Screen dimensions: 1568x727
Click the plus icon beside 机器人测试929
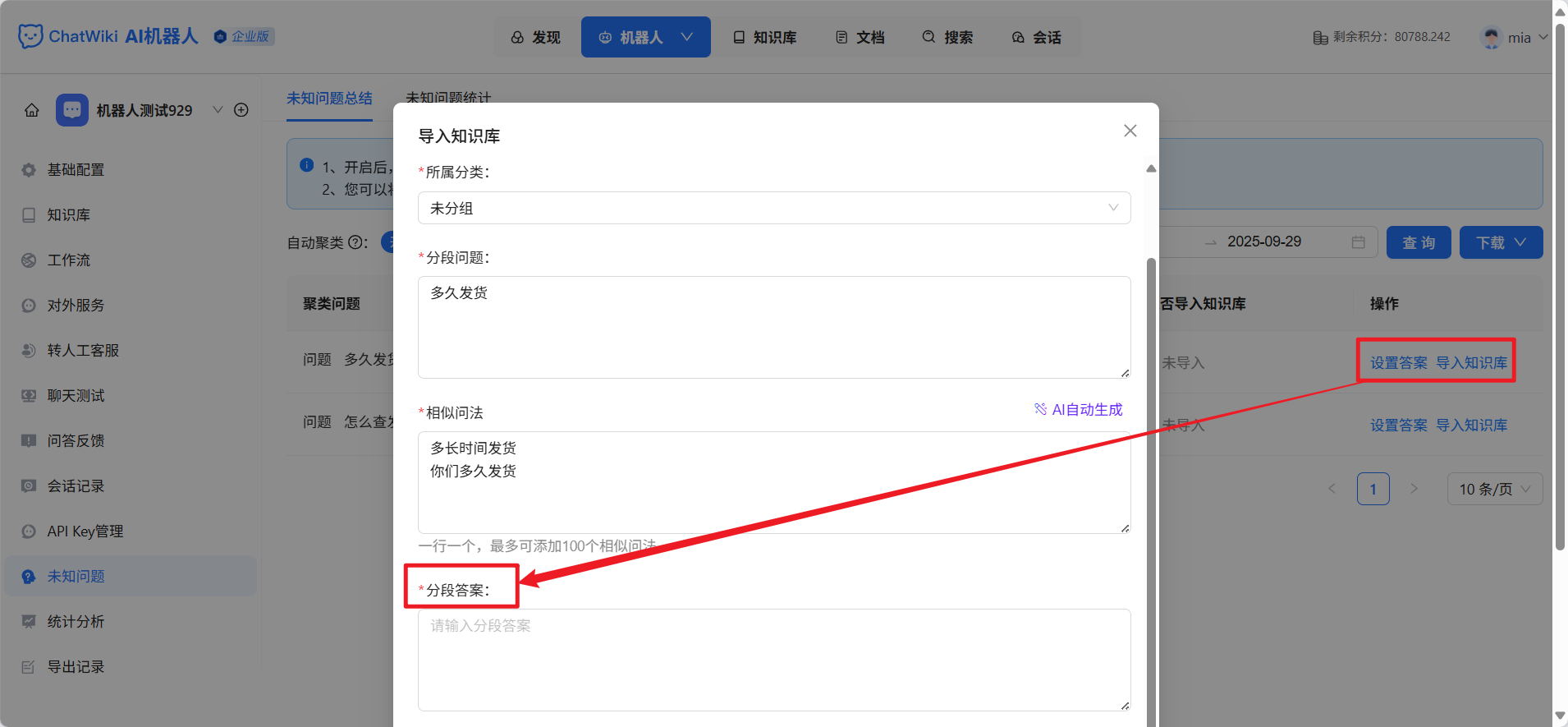pyautogui.click(x=241, y=110)
